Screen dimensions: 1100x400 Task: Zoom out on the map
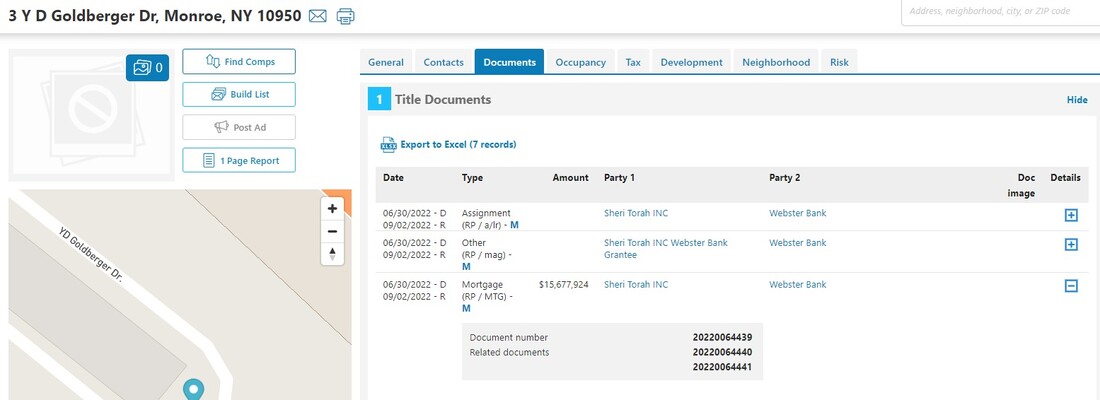[333, 231]
